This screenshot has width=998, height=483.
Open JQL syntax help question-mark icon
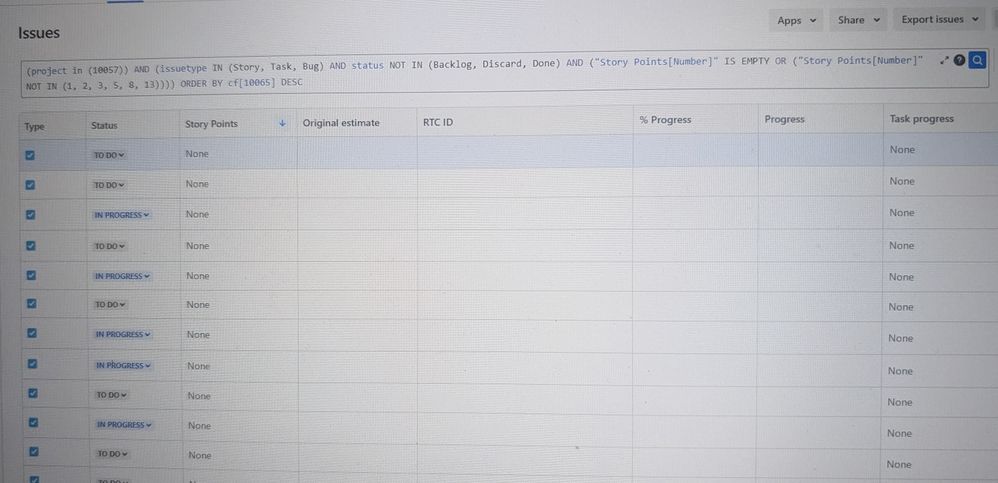(x=960, y=61)
